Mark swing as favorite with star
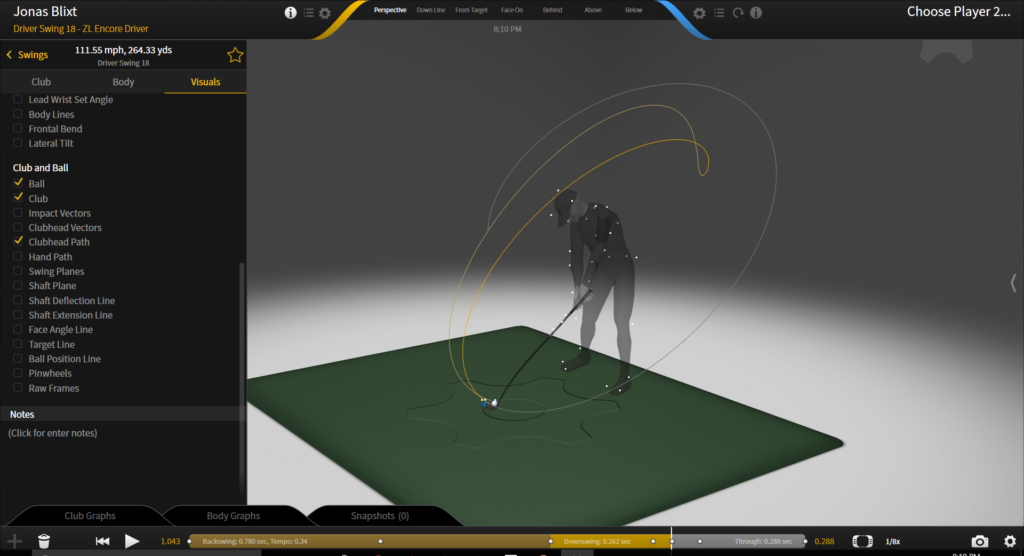This screenshot has width=1024, height=556. coord(235,55)
